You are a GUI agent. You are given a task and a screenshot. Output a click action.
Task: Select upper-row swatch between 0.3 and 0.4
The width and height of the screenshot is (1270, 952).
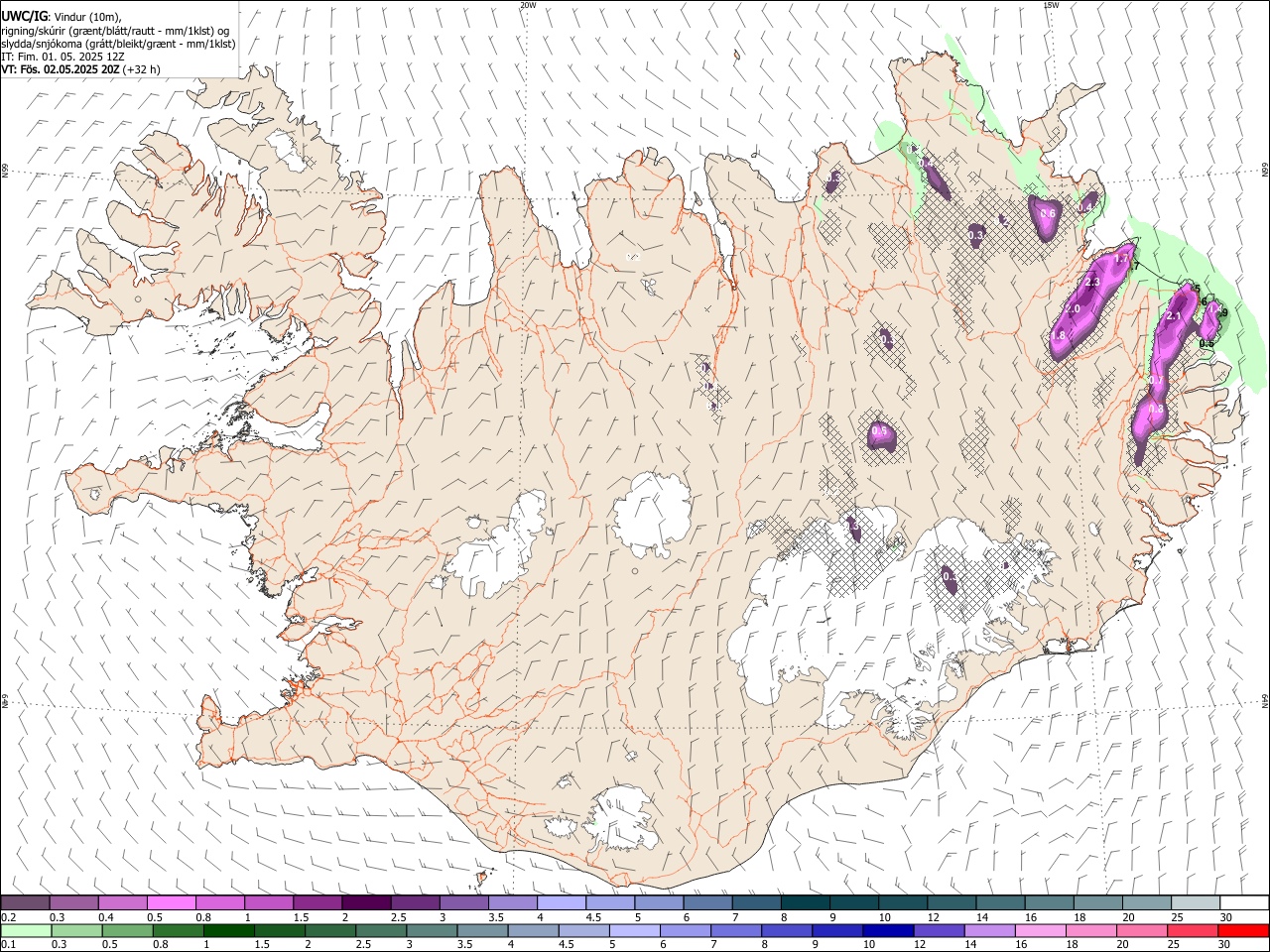point(74,903)
